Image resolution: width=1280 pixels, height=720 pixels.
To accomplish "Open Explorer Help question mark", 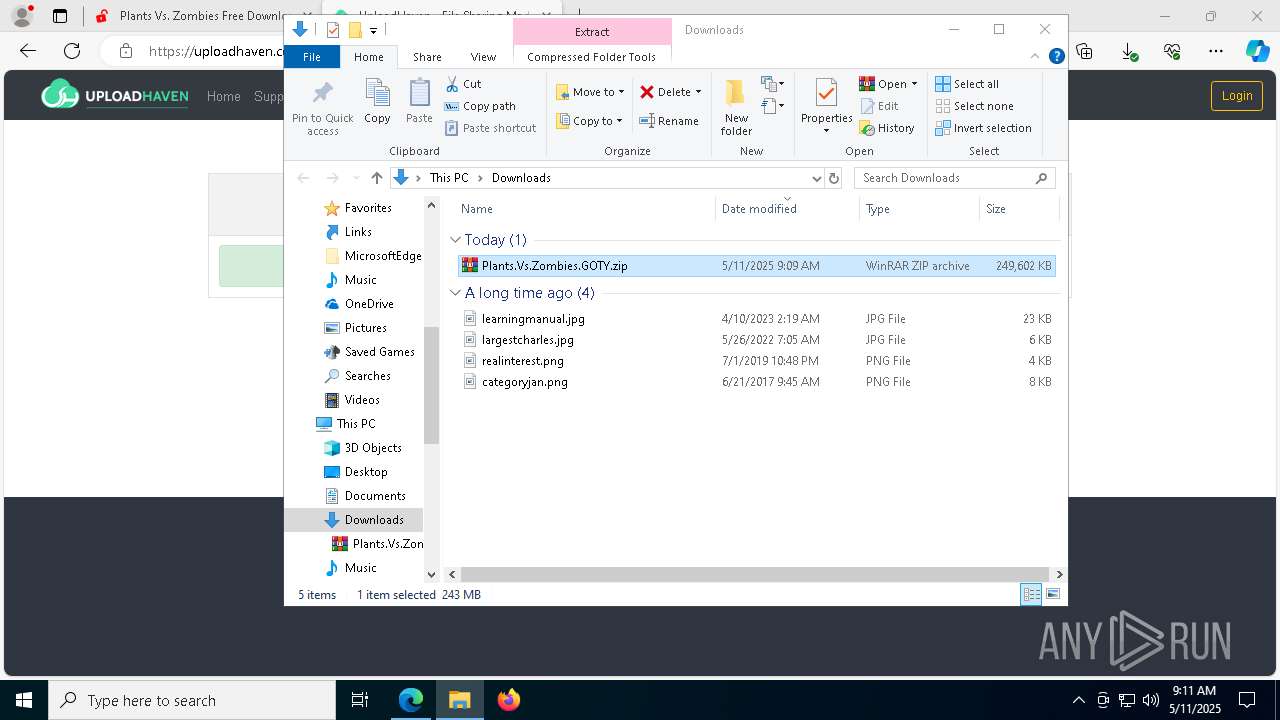I will point(1056,57).
